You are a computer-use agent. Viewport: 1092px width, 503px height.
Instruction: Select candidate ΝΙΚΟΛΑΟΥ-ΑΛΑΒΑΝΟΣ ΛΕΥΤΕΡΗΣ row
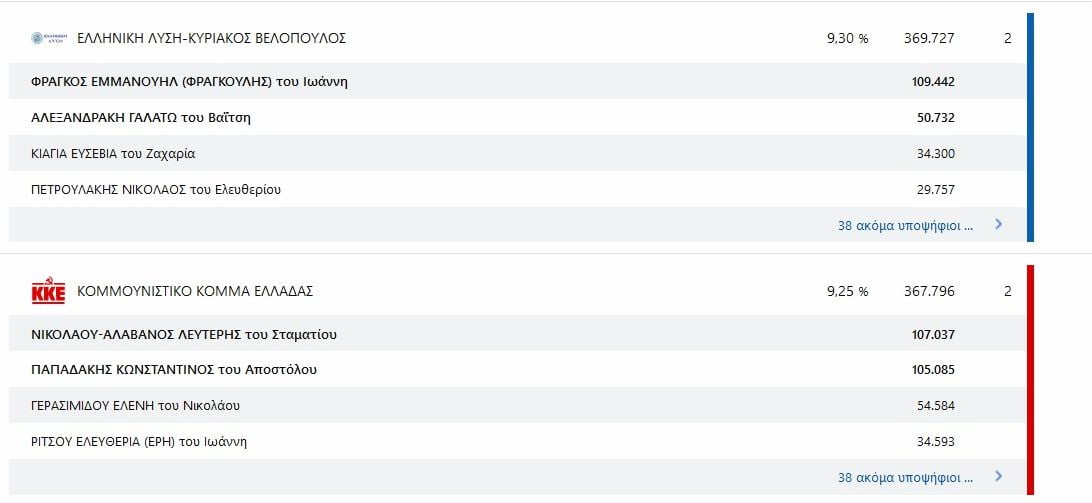pyautogui.click(x=517, y=334)
